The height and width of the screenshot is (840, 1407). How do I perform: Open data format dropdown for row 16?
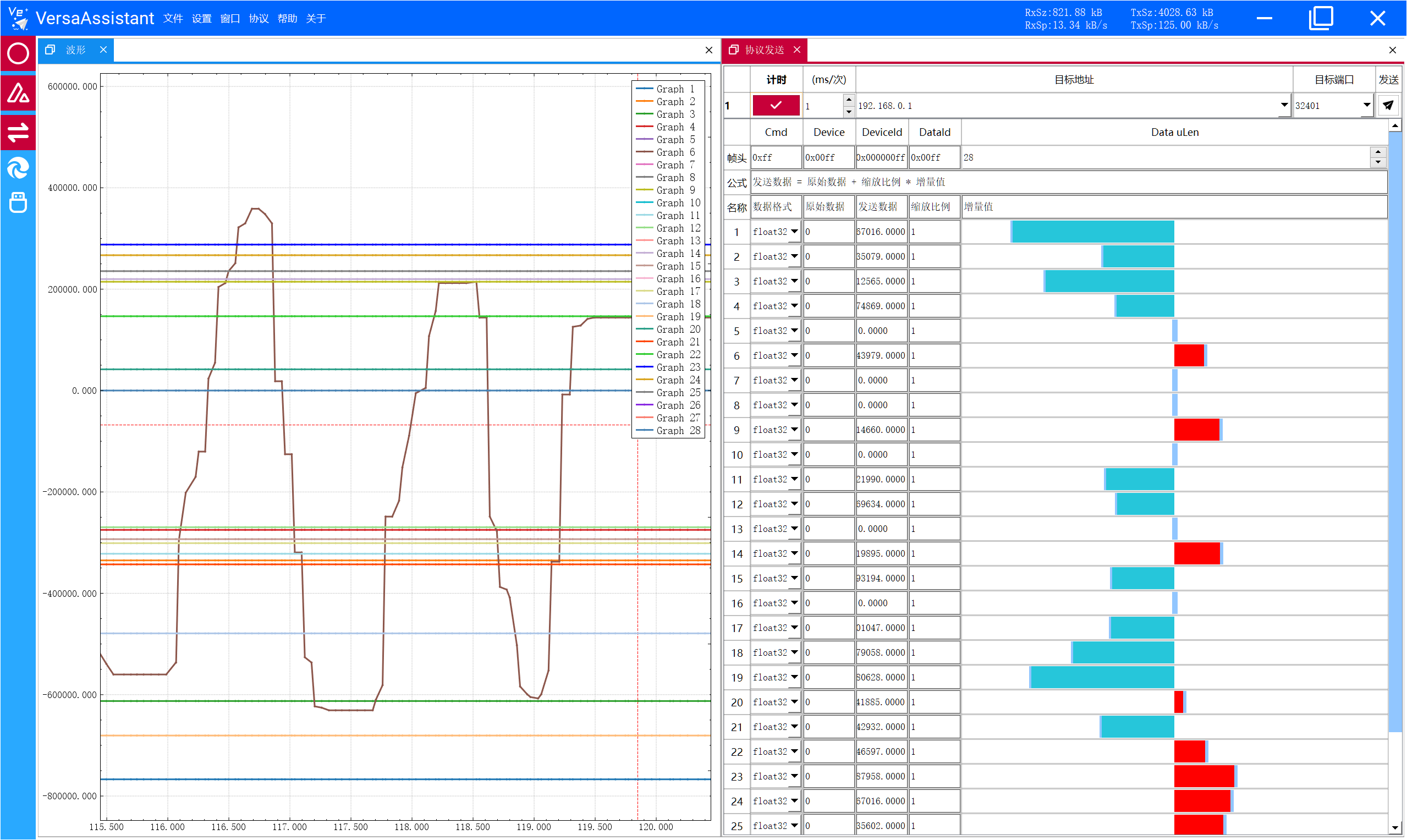795,603
